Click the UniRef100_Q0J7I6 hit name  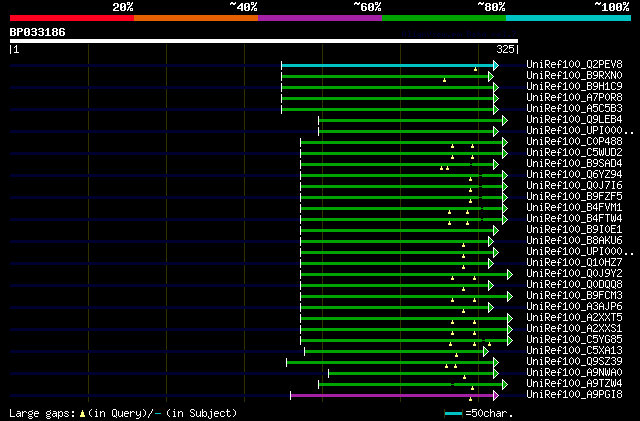574,186
